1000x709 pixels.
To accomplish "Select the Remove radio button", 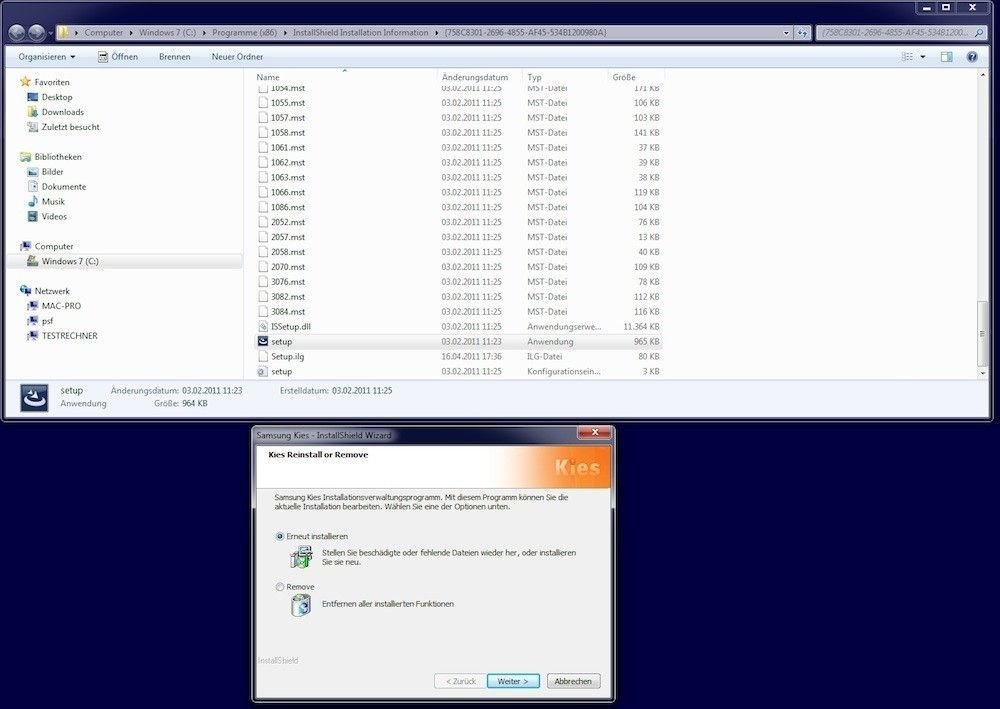I will (x=279, y=587).
